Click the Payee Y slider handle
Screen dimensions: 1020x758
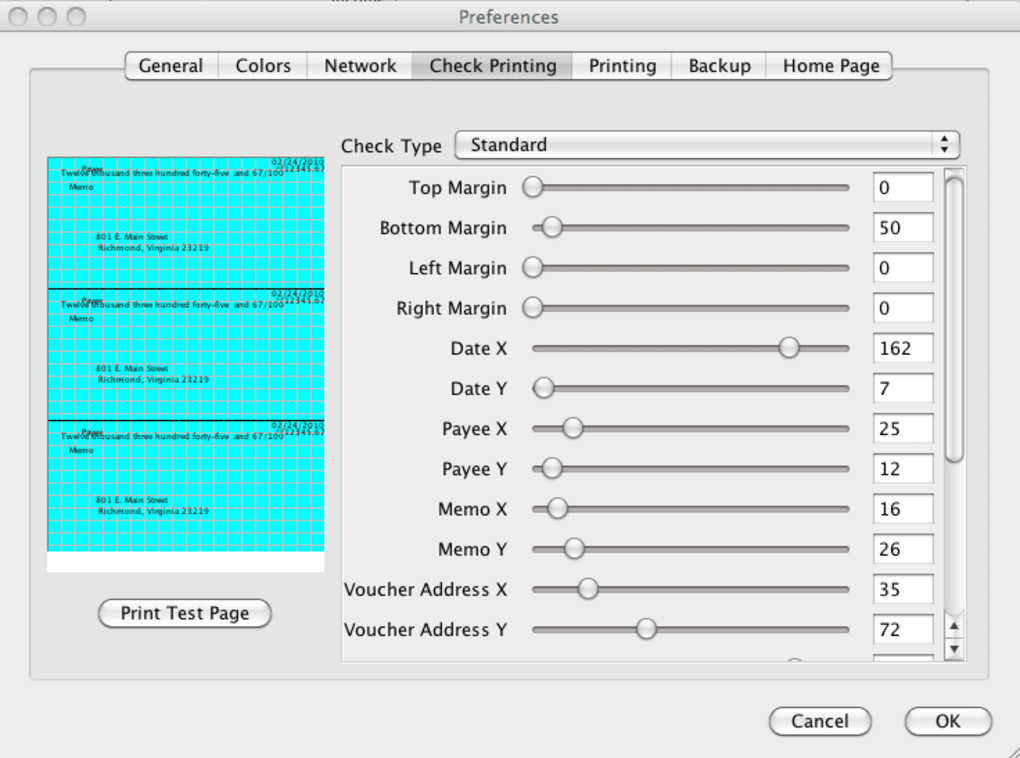pyautogui.click(x=552, y=468)
